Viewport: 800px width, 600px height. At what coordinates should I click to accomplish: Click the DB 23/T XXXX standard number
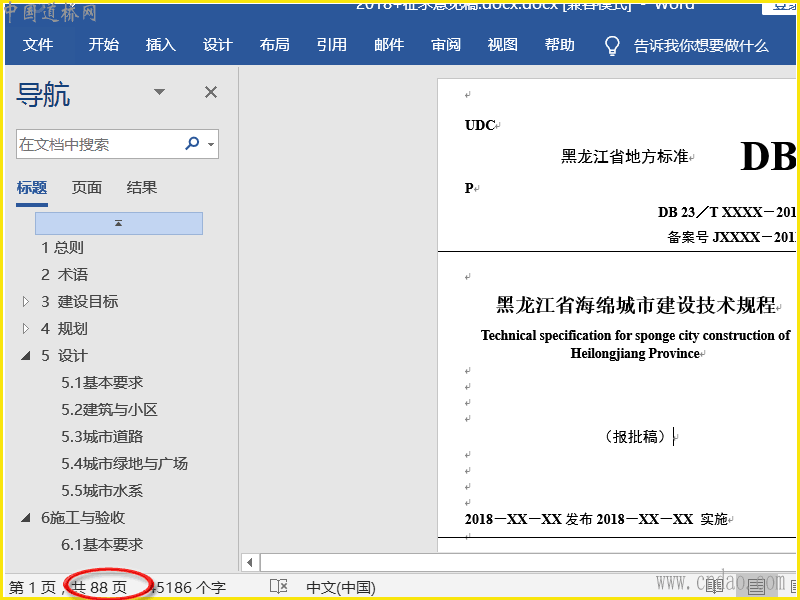tap(727, 212)
